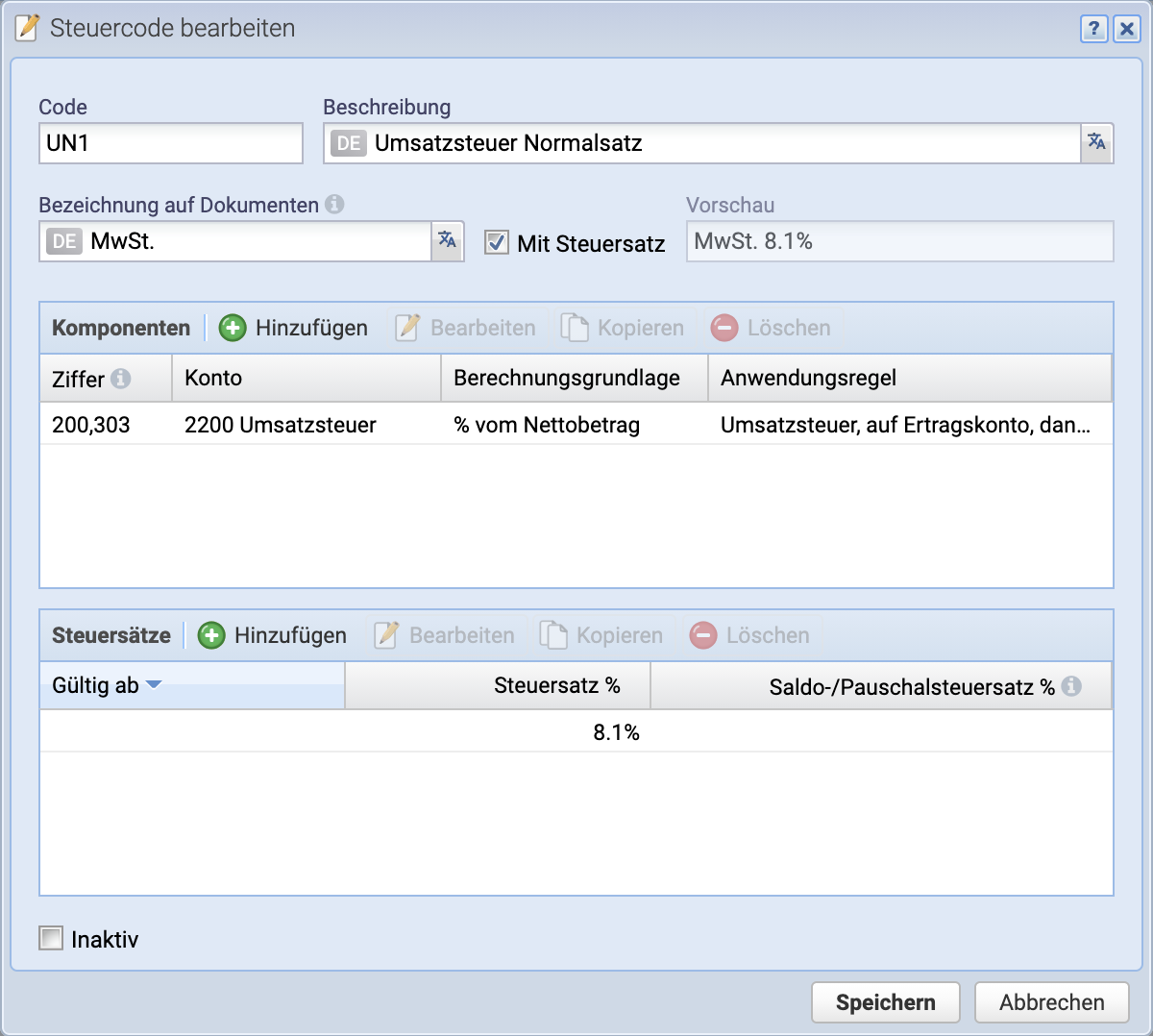Click the Speichern button
1153x1036 pixels.
click(884, 1001)
